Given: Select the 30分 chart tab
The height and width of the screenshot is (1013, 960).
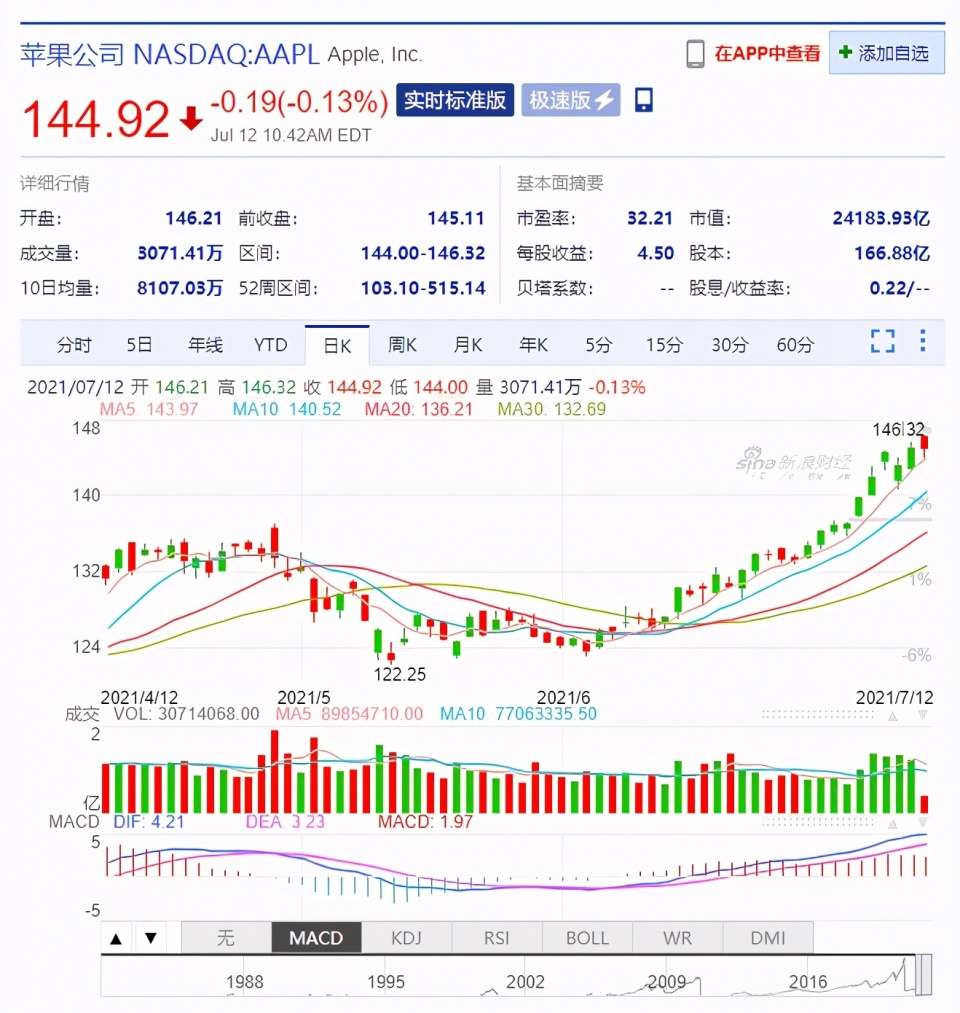Looking at the screenshot, I should pyautogui.click(x=730, y=345).
